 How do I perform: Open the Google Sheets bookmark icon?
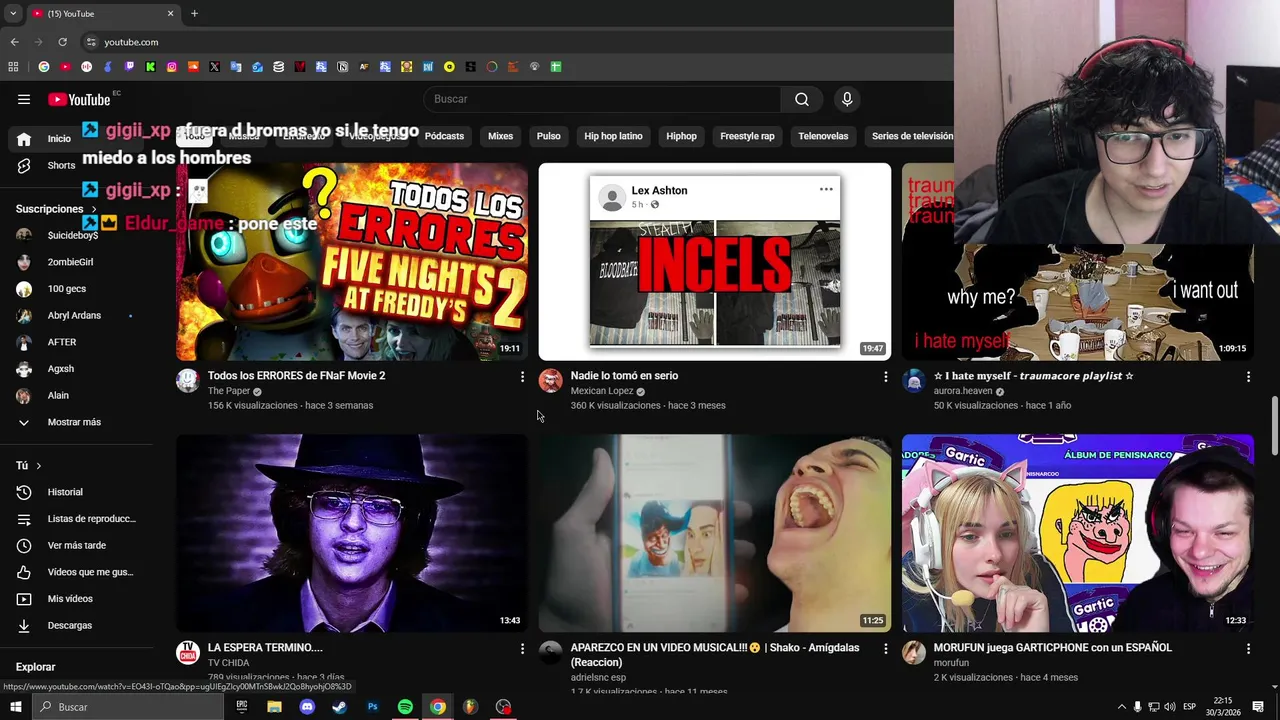point(556,67)
